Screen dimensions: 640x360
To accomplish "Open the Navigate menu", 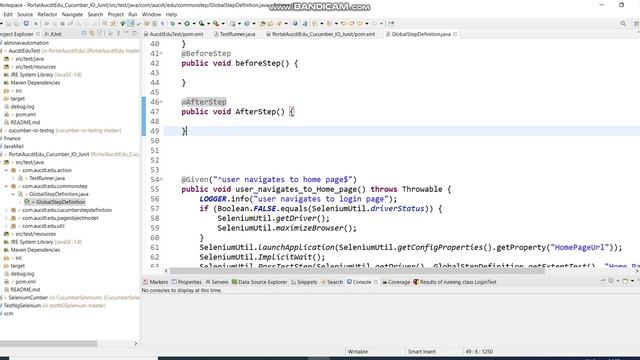I will coord(72,14).
